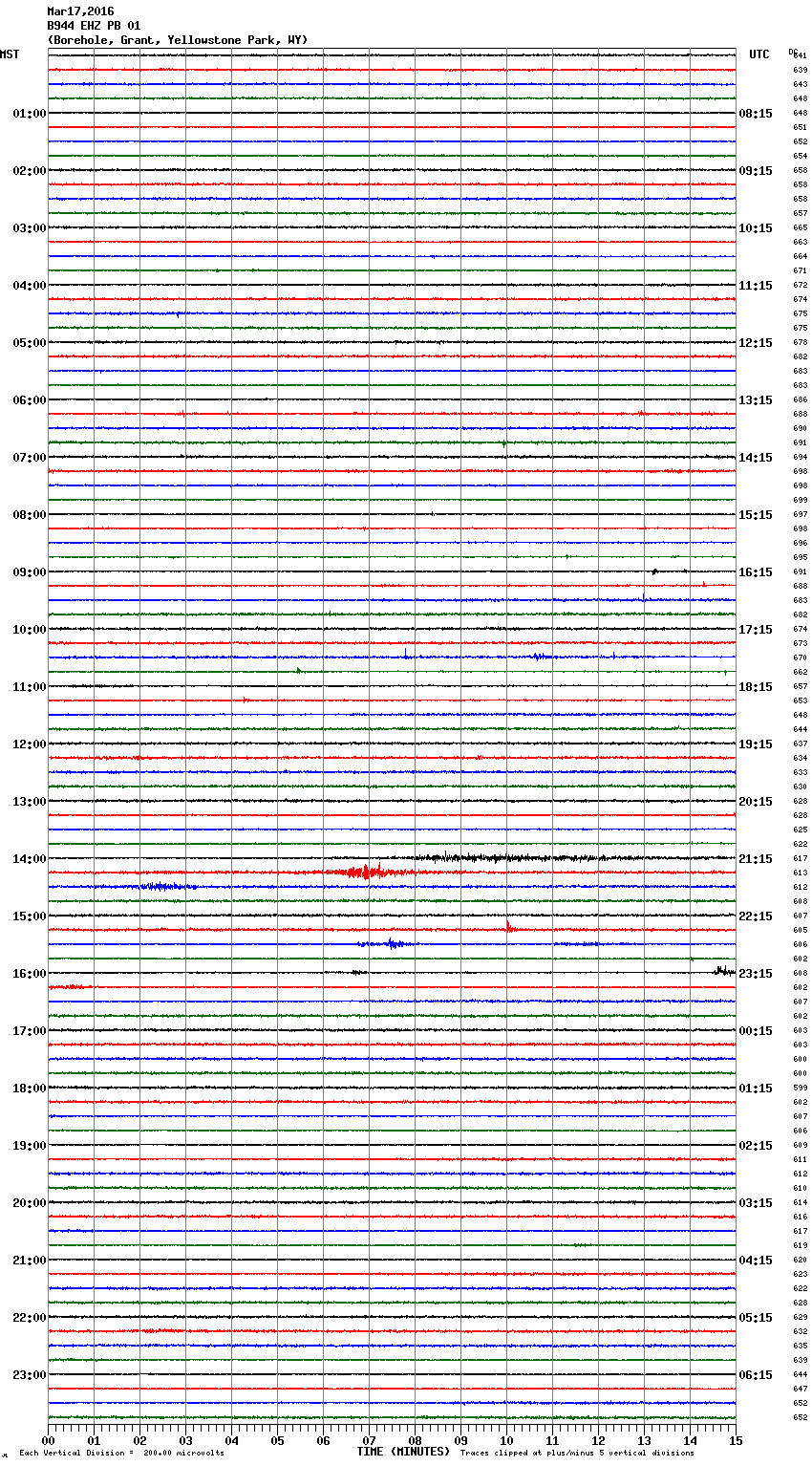Click the 16:15 UTC time label
The width and height of the screenshot is (812, 1466).
click(x=756, y=572)
